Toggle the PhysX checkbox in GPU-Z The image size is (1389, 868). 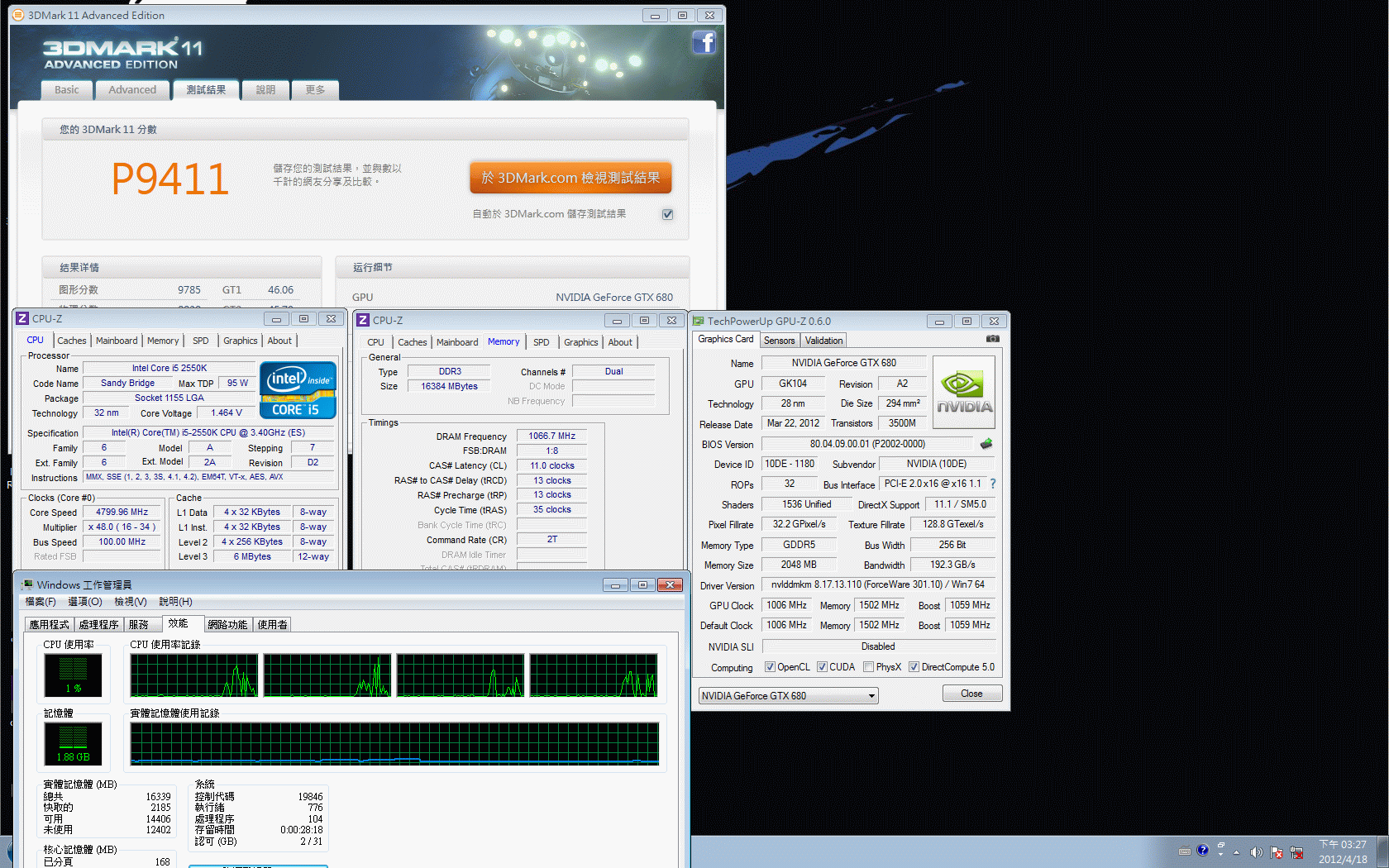868,667
